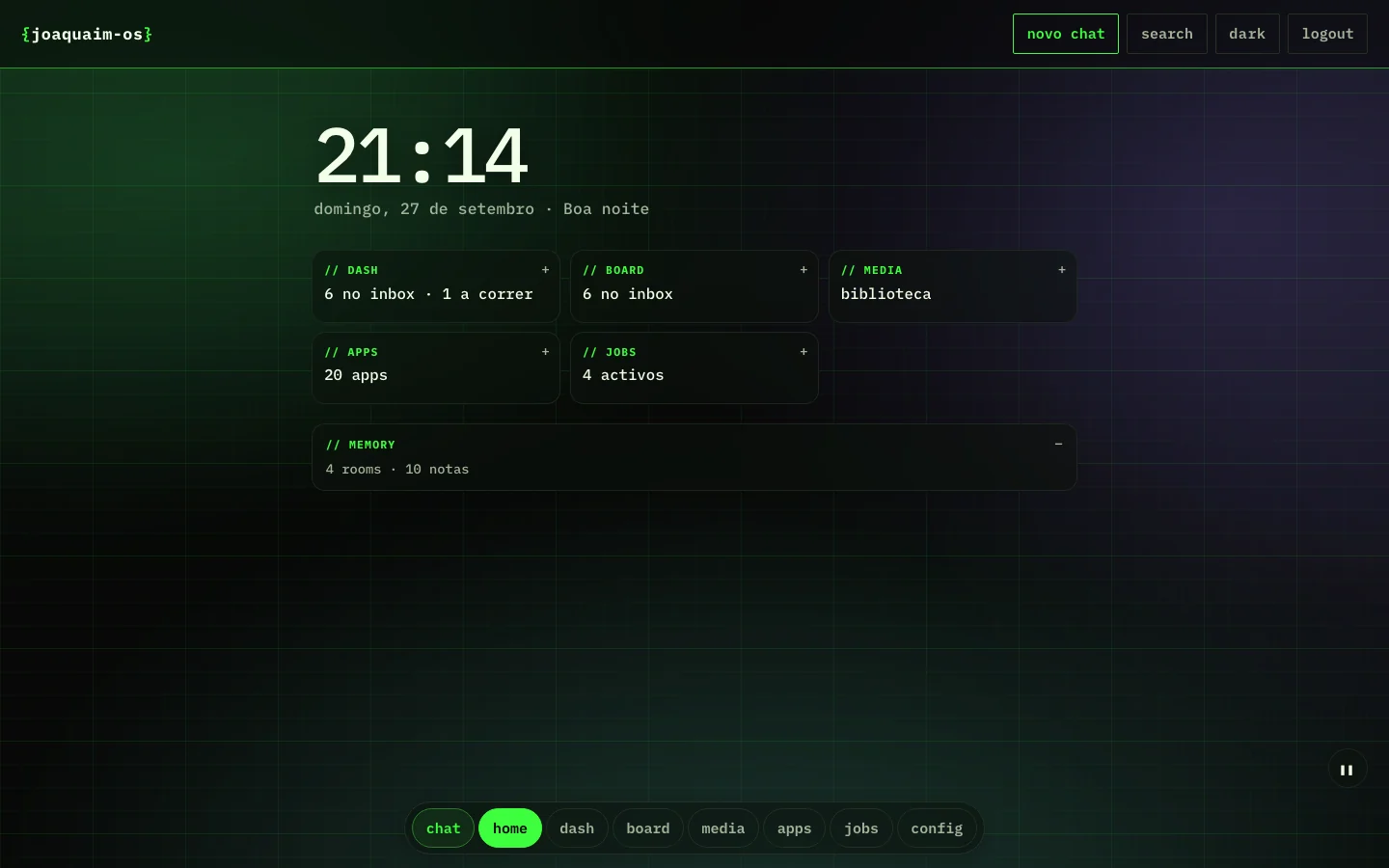The width and height of the screenshot is (1389, 868).
Task: Click the '4 rooms · 10 notas' memory text
Action: [x=397, y=470]
